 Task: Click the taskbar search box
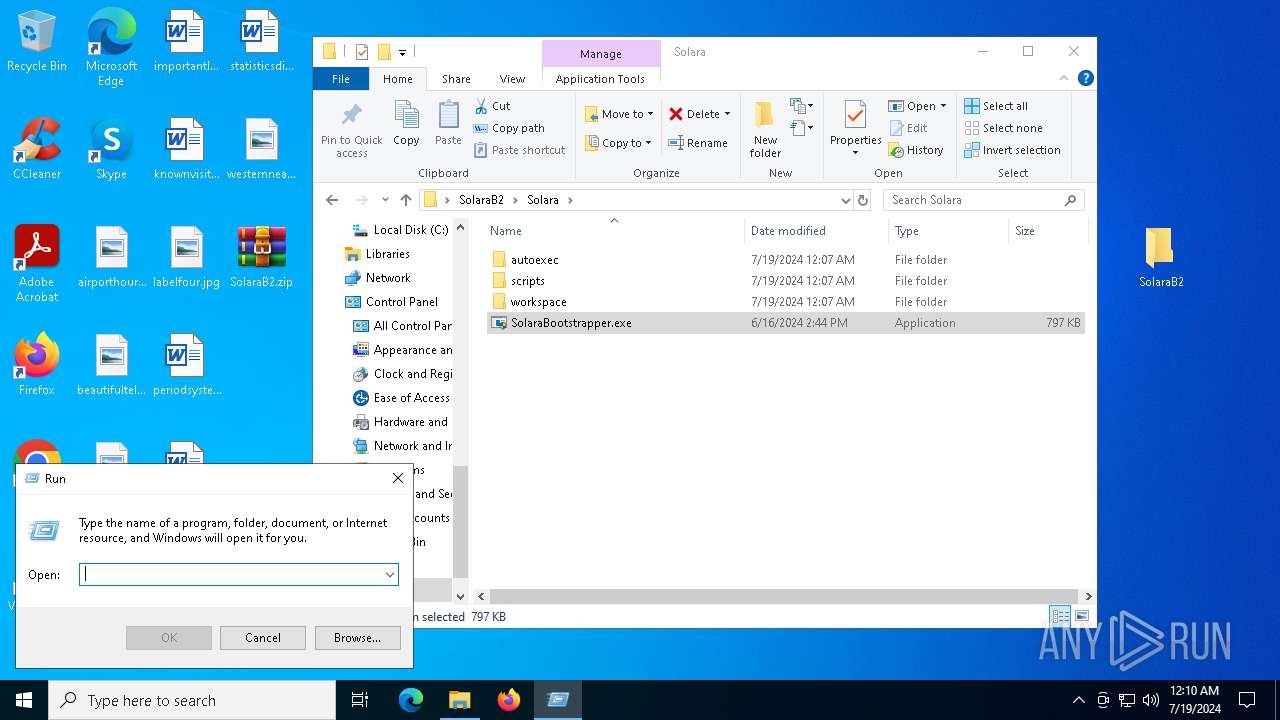point(192,700)
